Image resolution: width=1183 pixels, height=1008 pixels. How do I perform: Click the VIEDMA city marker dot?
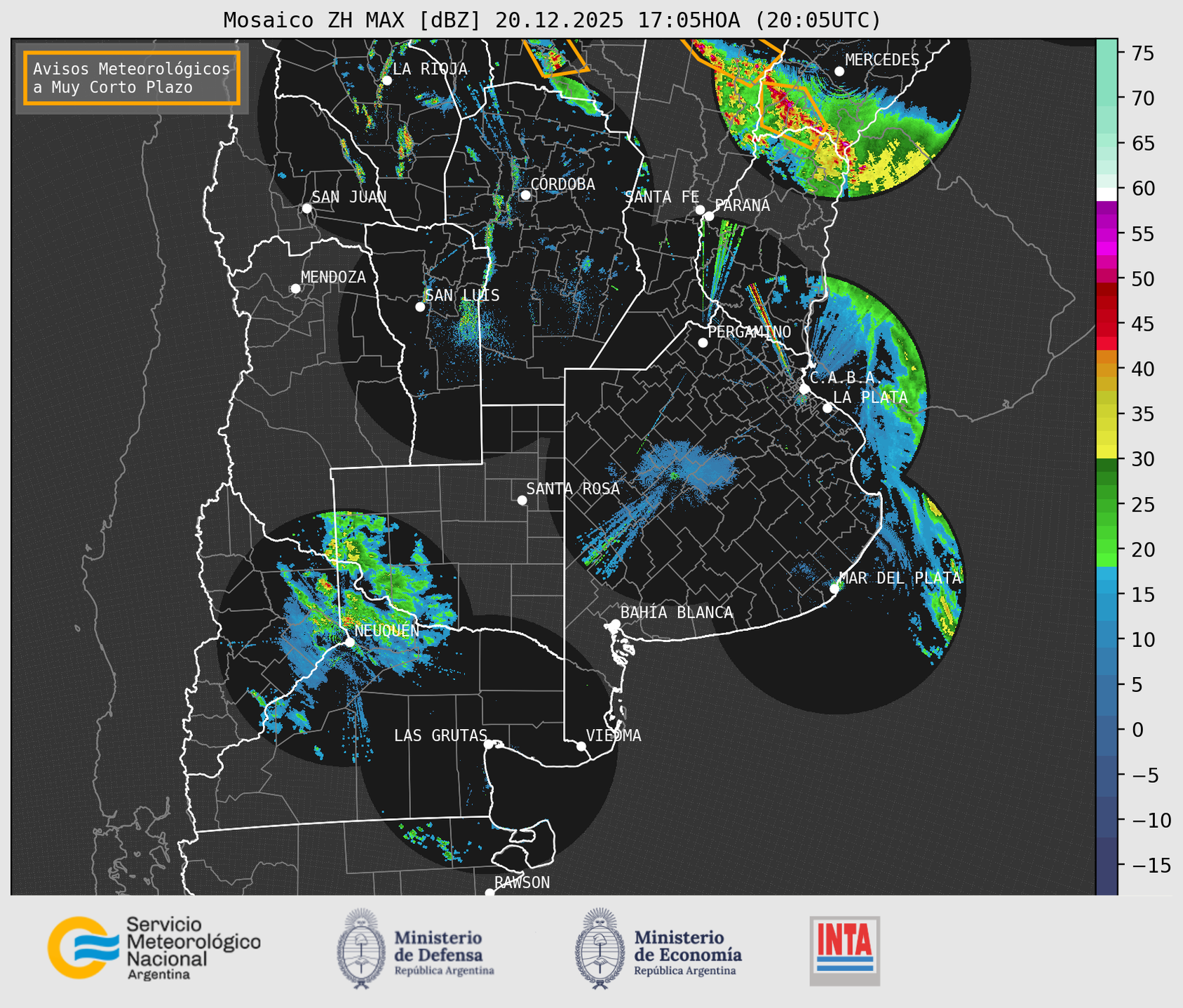click(x=581, y=746)
